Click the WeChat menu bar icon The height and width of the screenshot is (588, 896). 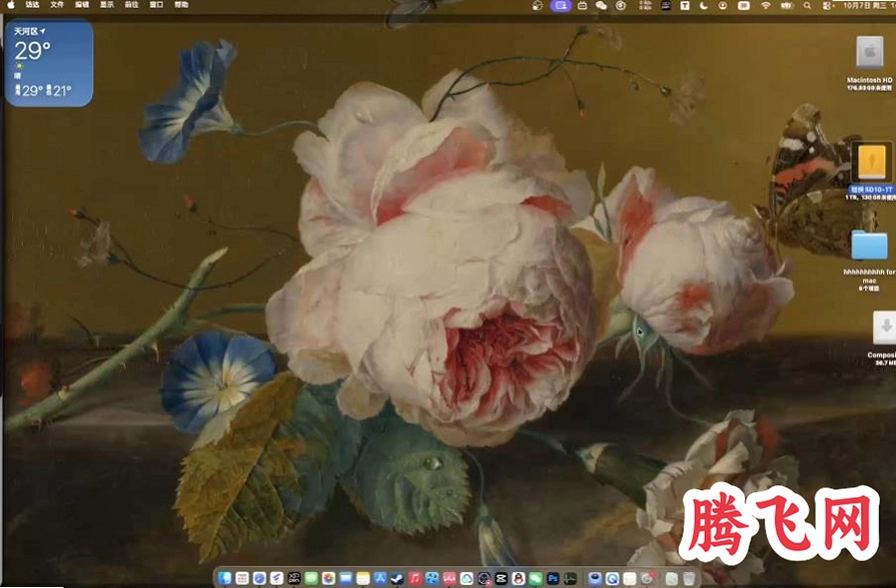[x=601, y=6]
